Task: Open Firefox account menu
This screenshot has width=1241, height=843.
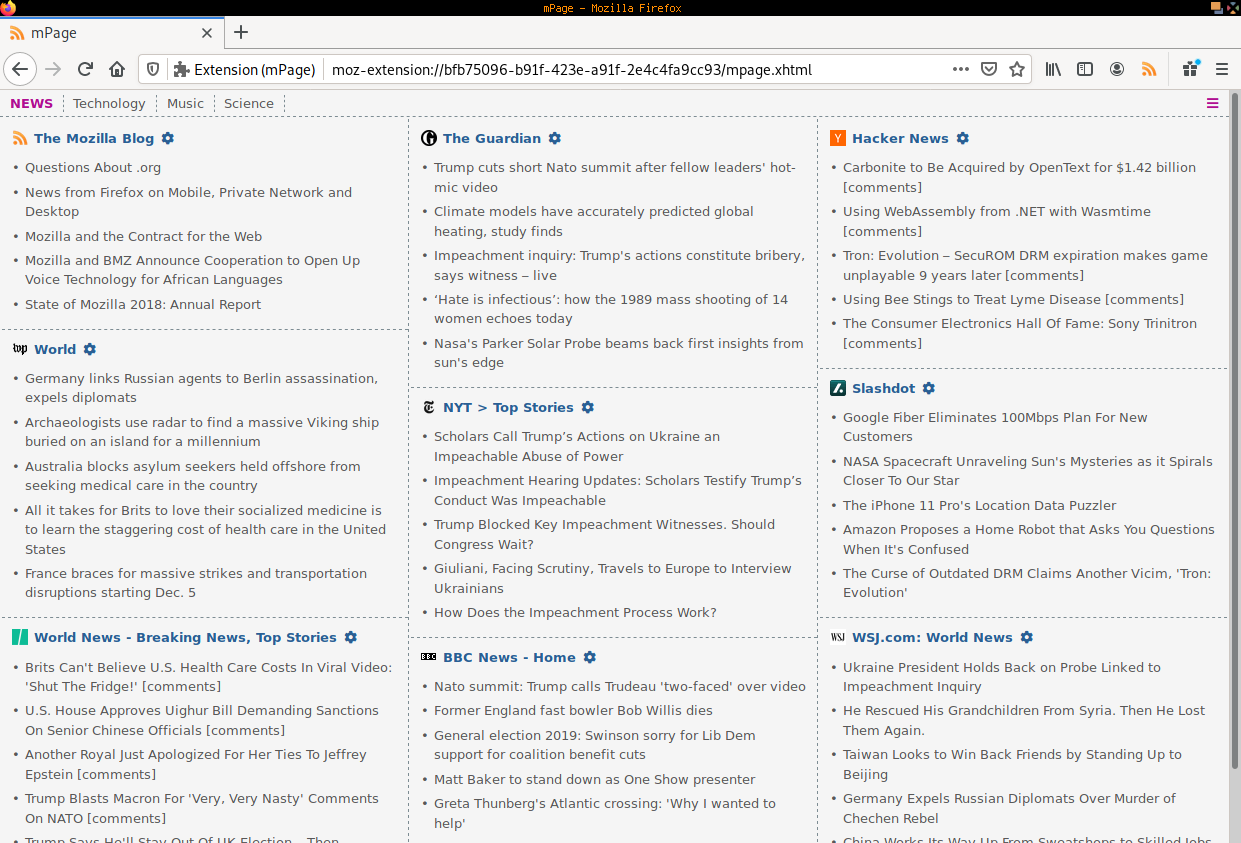Action: (1117, 69)
